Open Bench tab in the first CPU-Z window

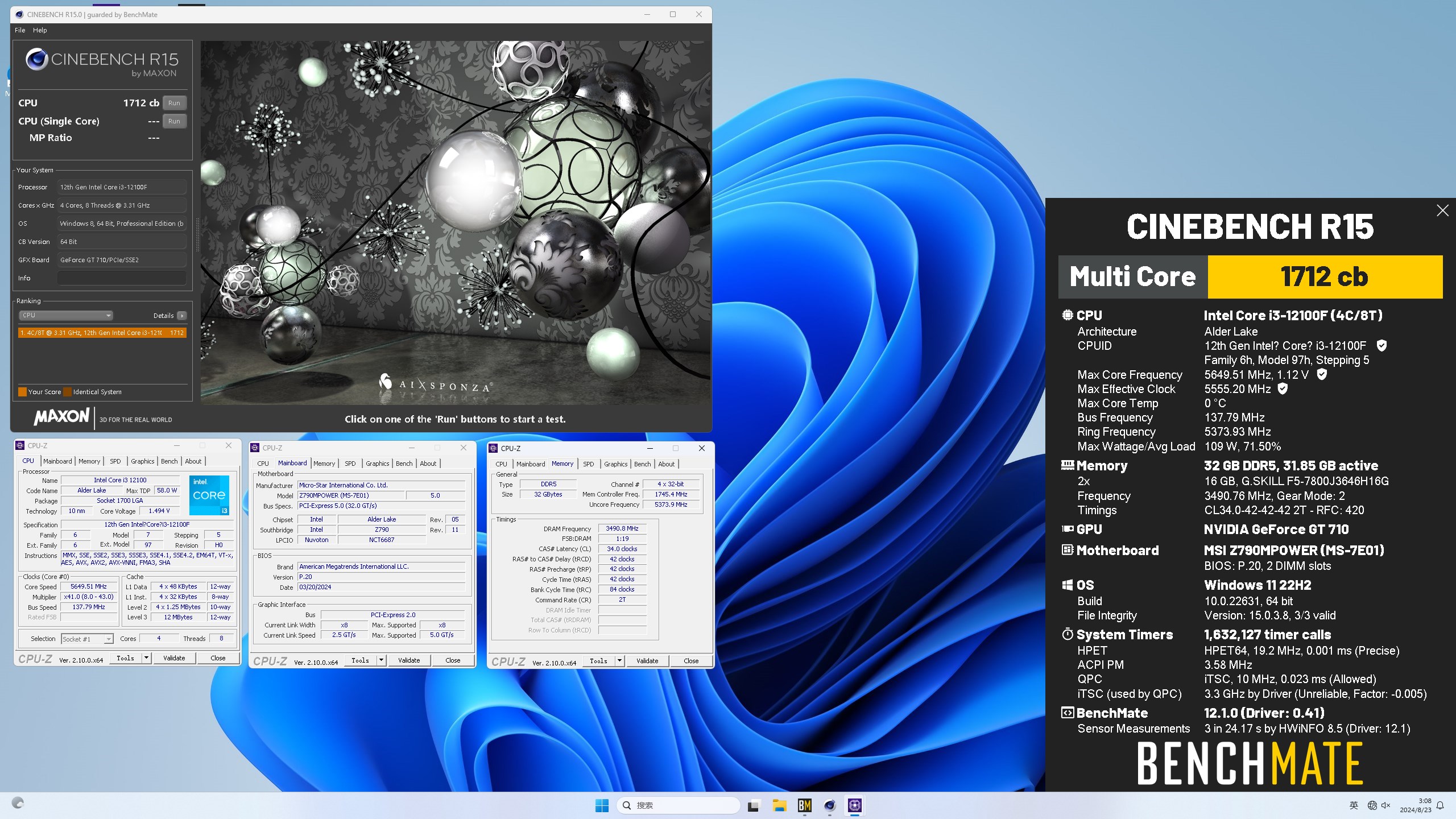(169, 461)
